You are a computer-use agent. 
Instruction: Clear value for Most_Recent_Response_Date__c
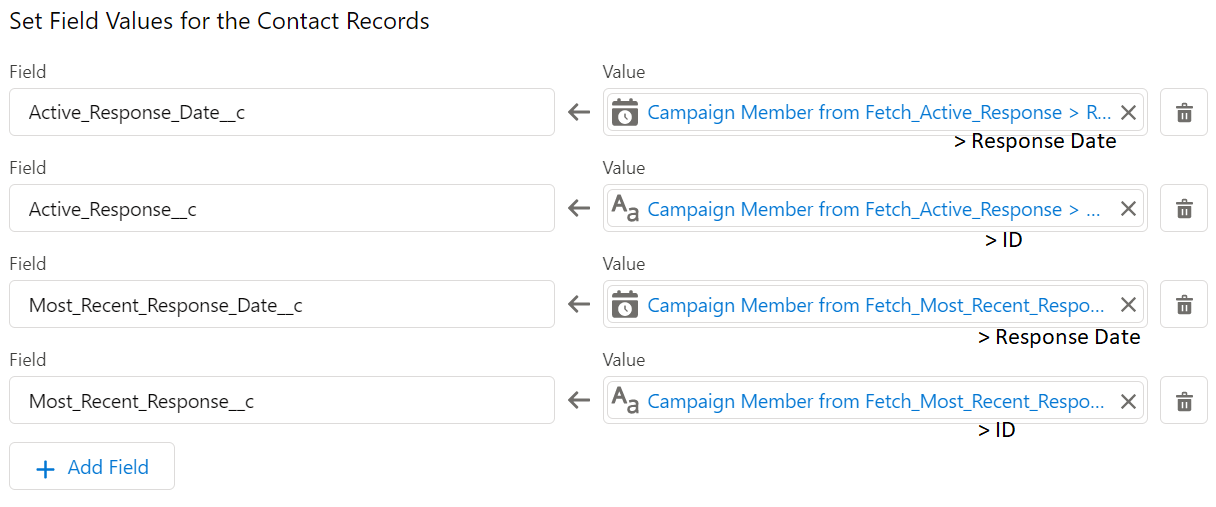1128,305
